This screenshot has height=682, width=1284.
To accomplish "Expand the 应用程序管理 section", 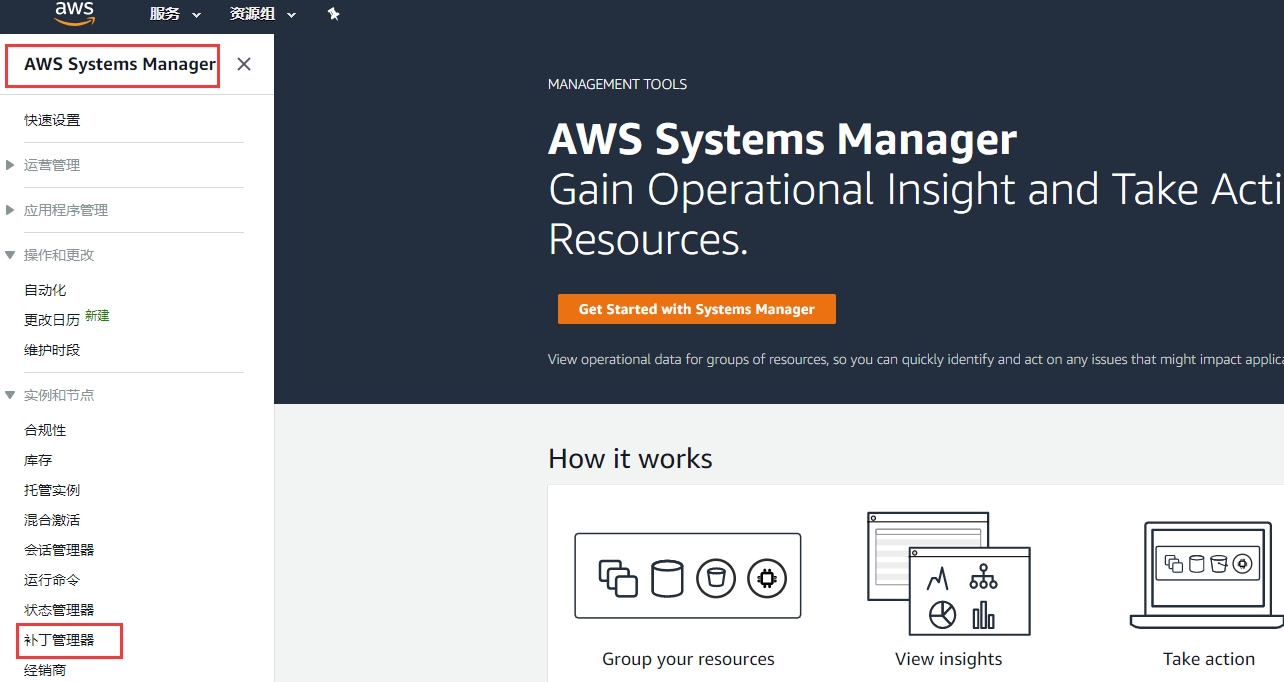I will click(65, 210).
